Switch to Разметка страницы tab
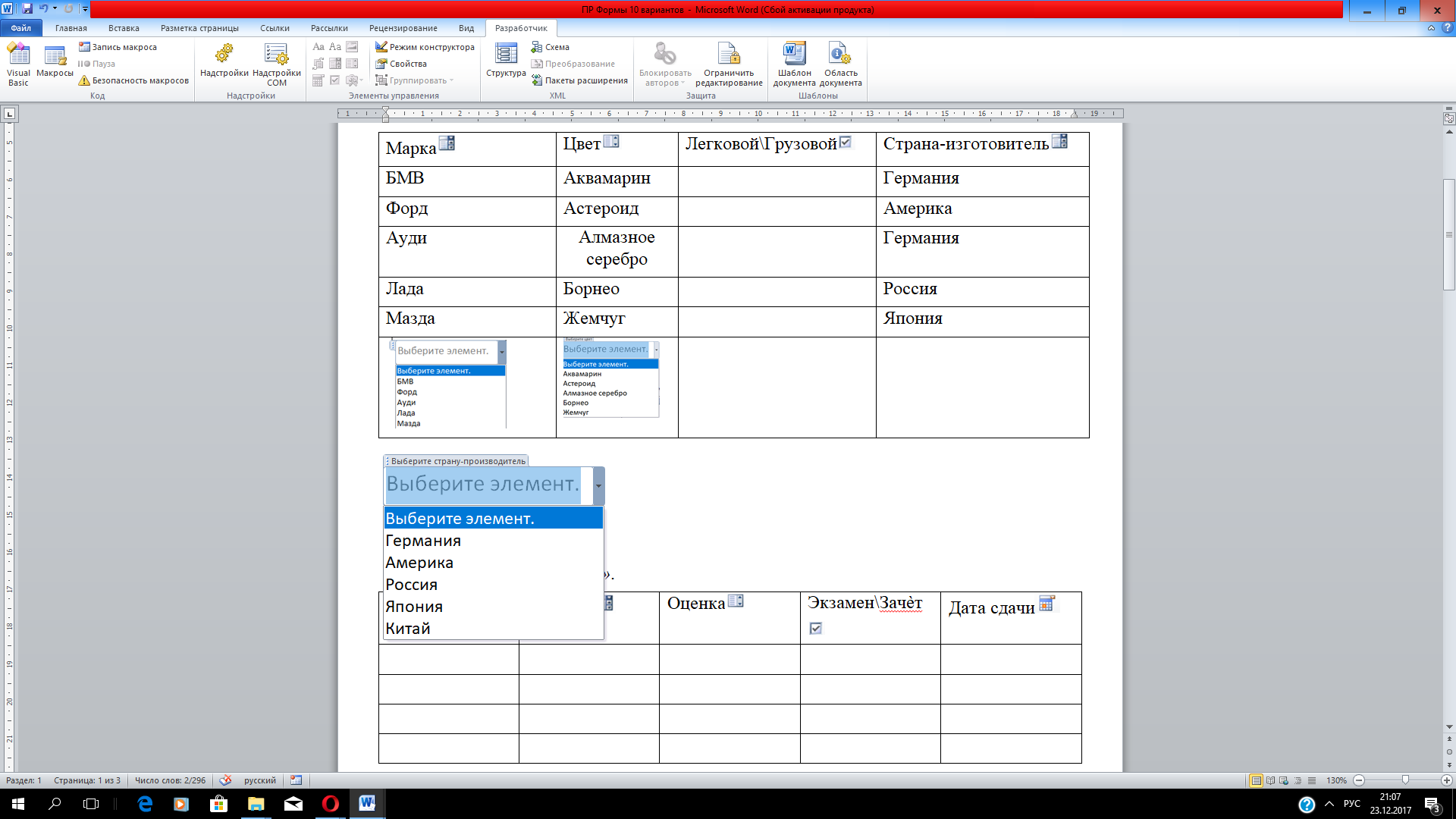Image resolution: width=1456 pixels, height=819 pixels. (199, 28)
